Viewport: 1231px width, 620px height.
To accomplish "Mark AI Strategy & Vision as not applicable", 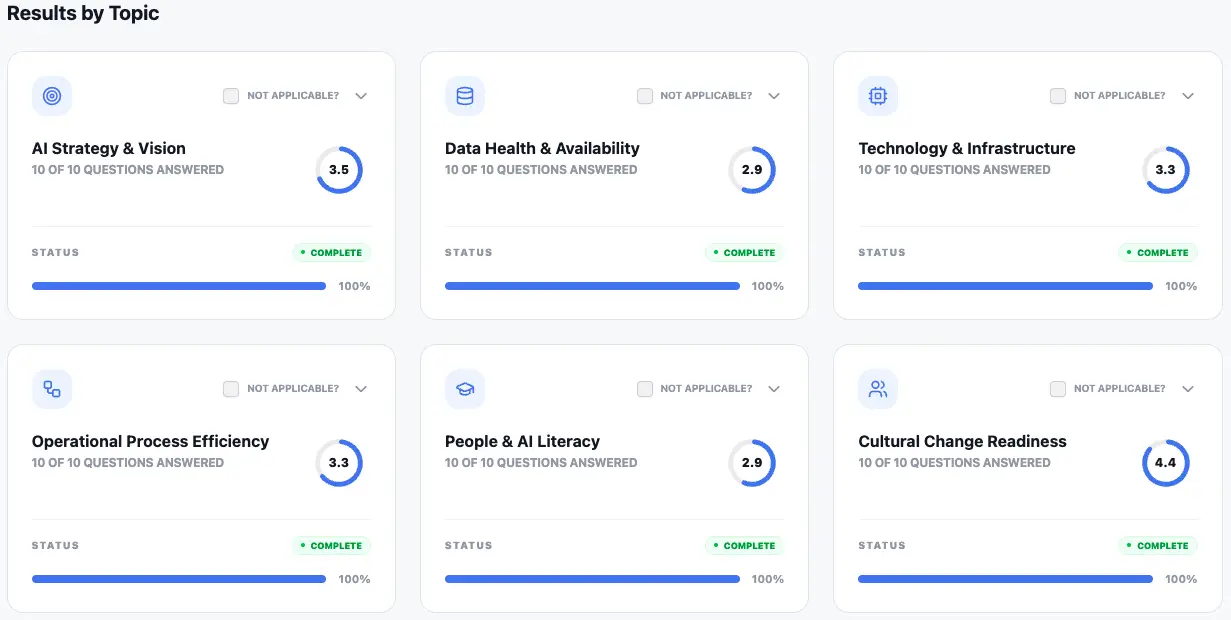I will pos(231,96).
